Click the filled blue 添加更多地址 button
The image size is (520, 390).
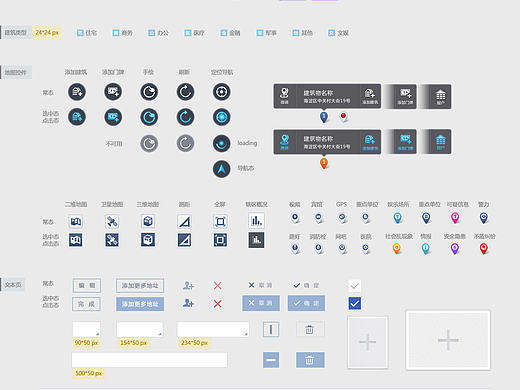pos(140,304)
